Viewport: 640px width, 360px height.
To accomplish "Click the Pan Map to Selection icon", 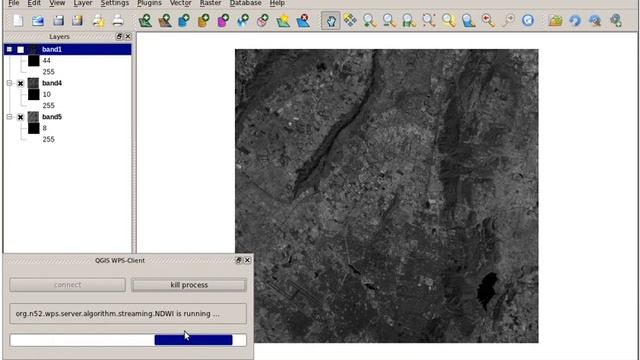I will [x=350, y=20].
